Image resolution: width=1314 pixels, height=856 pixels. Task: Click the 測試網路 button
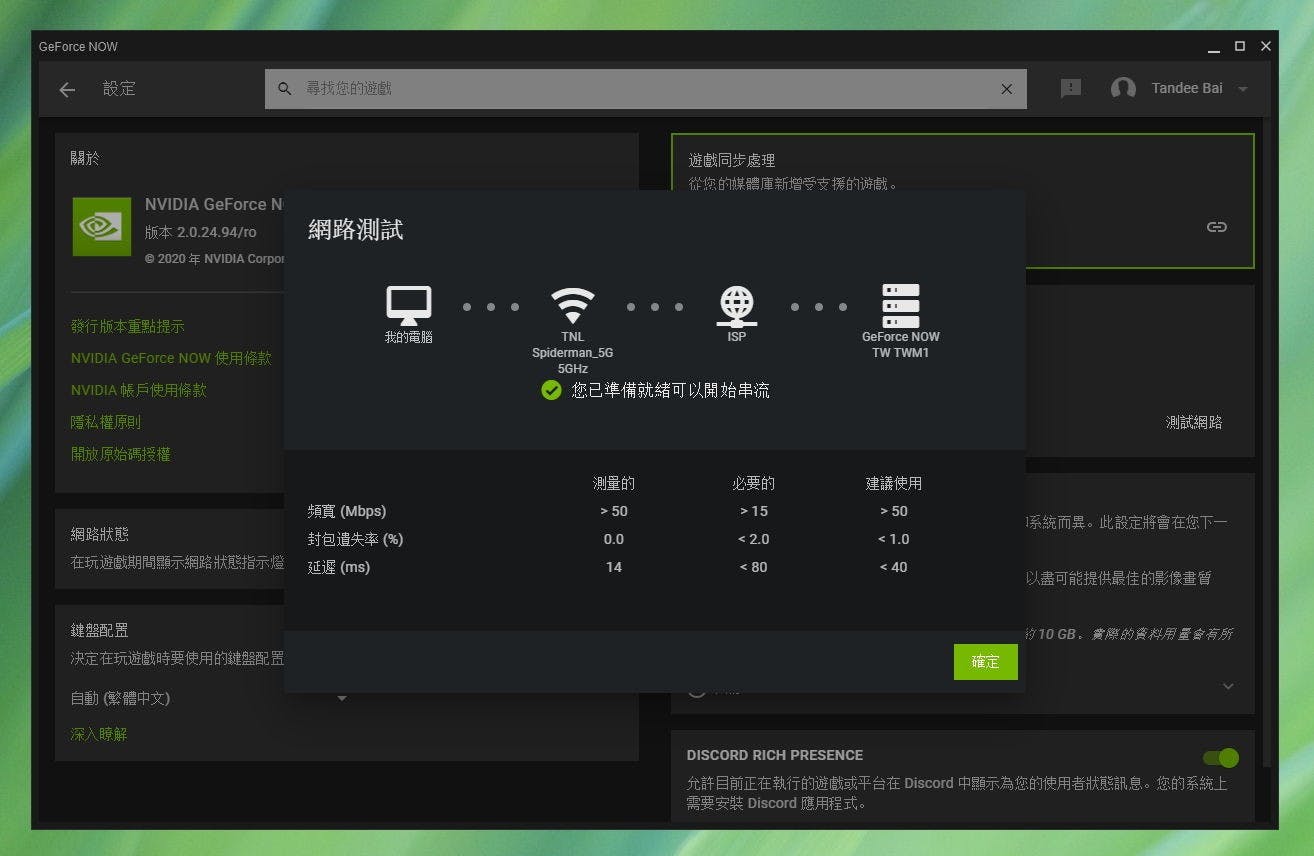1194,422
